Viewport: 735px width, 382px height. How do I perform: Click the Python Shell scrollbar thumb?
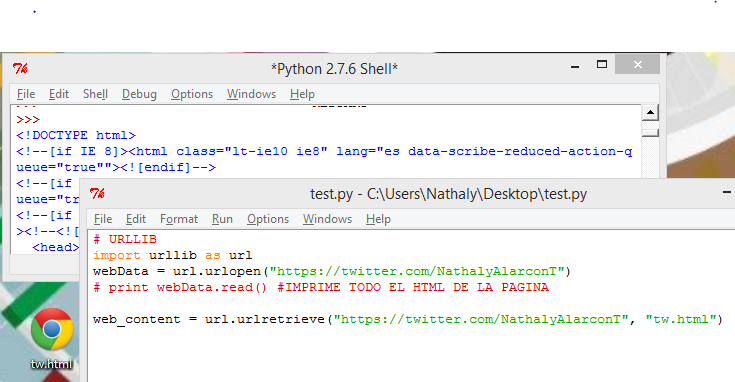pyautogui.click(x=650, y=133)
